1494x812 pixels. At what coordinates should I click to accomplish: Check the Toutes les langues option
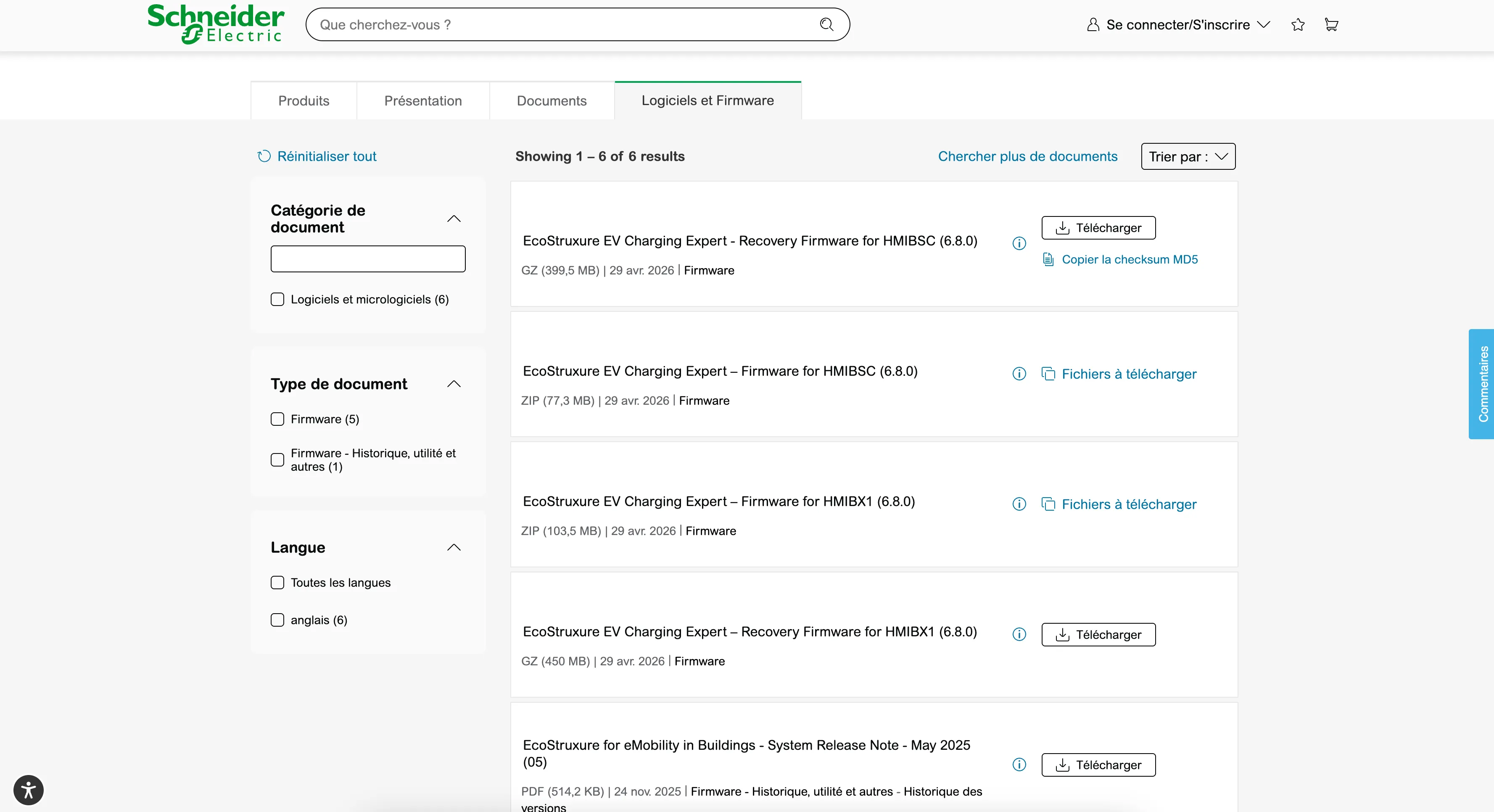[x=277, y=583]
